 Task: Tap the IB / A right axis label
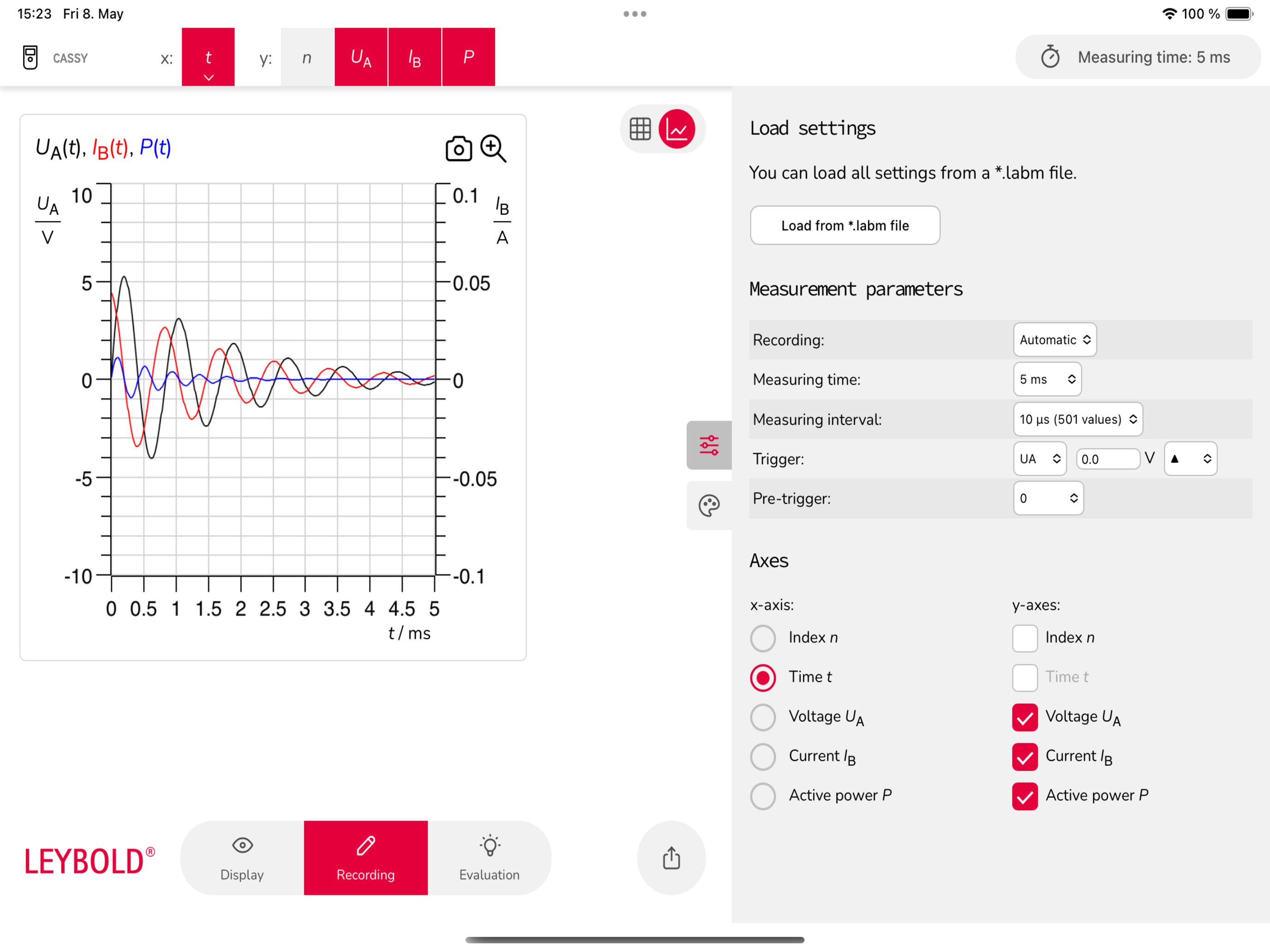click(x=503, y=220)
